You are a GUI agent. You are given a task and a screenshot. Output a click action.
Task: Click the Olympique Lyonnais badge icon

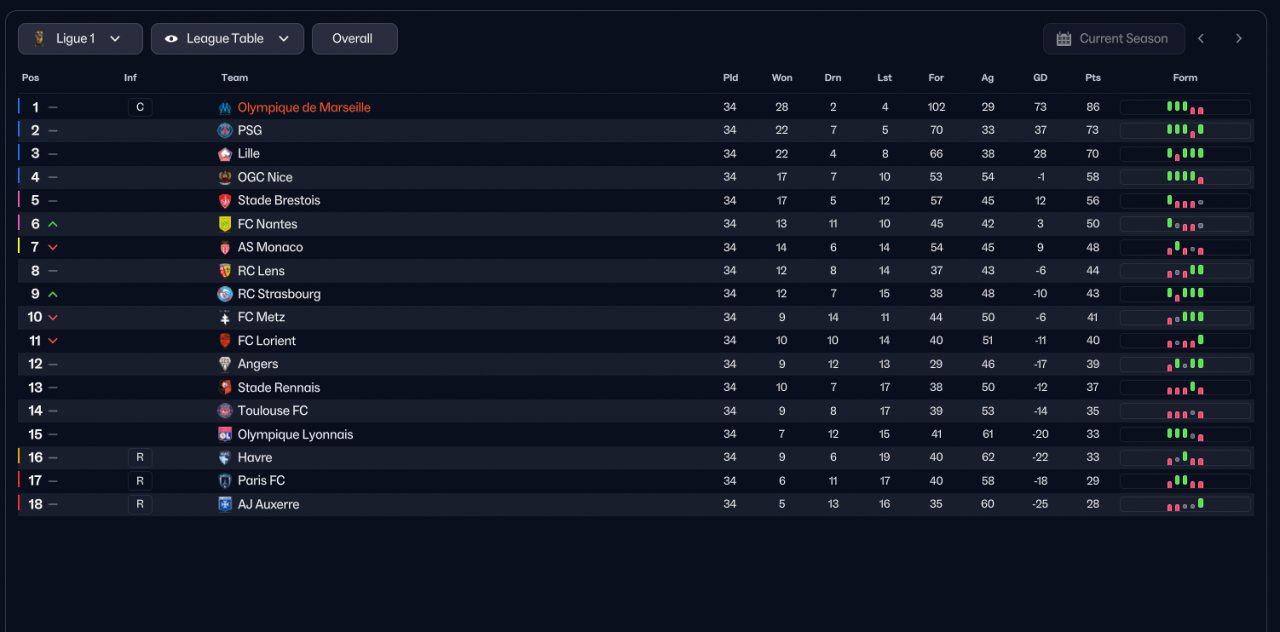click(x=225, y=434)
